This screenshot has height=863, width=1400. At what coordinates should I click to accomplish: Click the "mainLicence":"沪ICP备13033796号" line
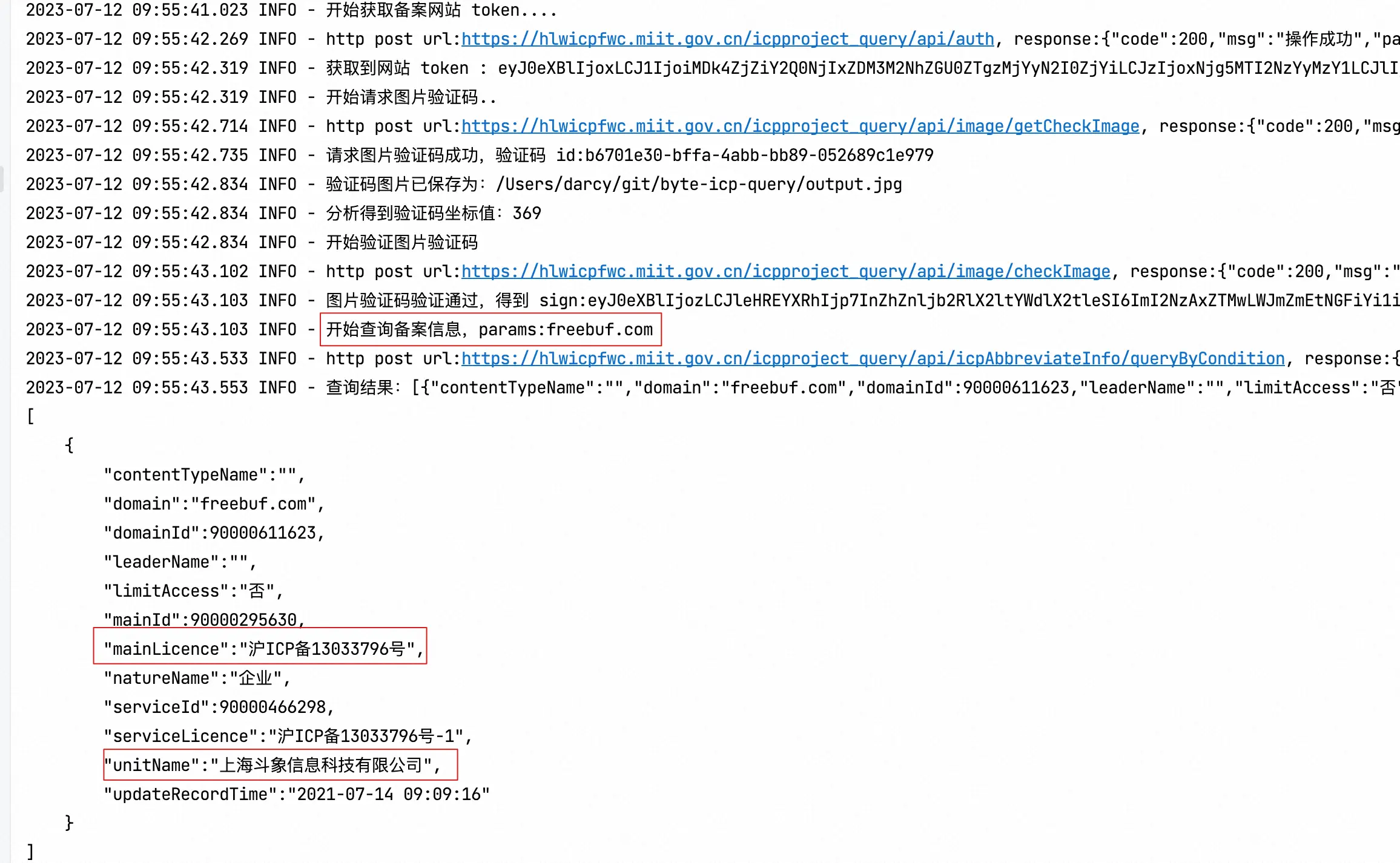click(x=263, y=649)
